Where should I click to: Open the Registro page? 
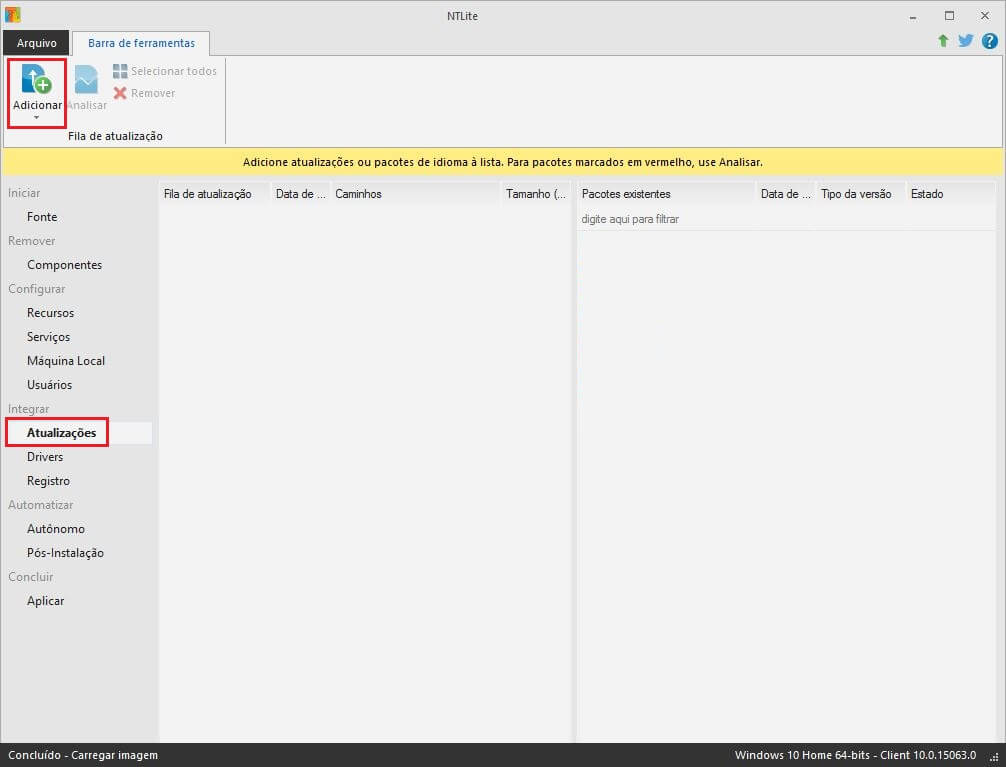pyautogui.click(x=48, y=481)
